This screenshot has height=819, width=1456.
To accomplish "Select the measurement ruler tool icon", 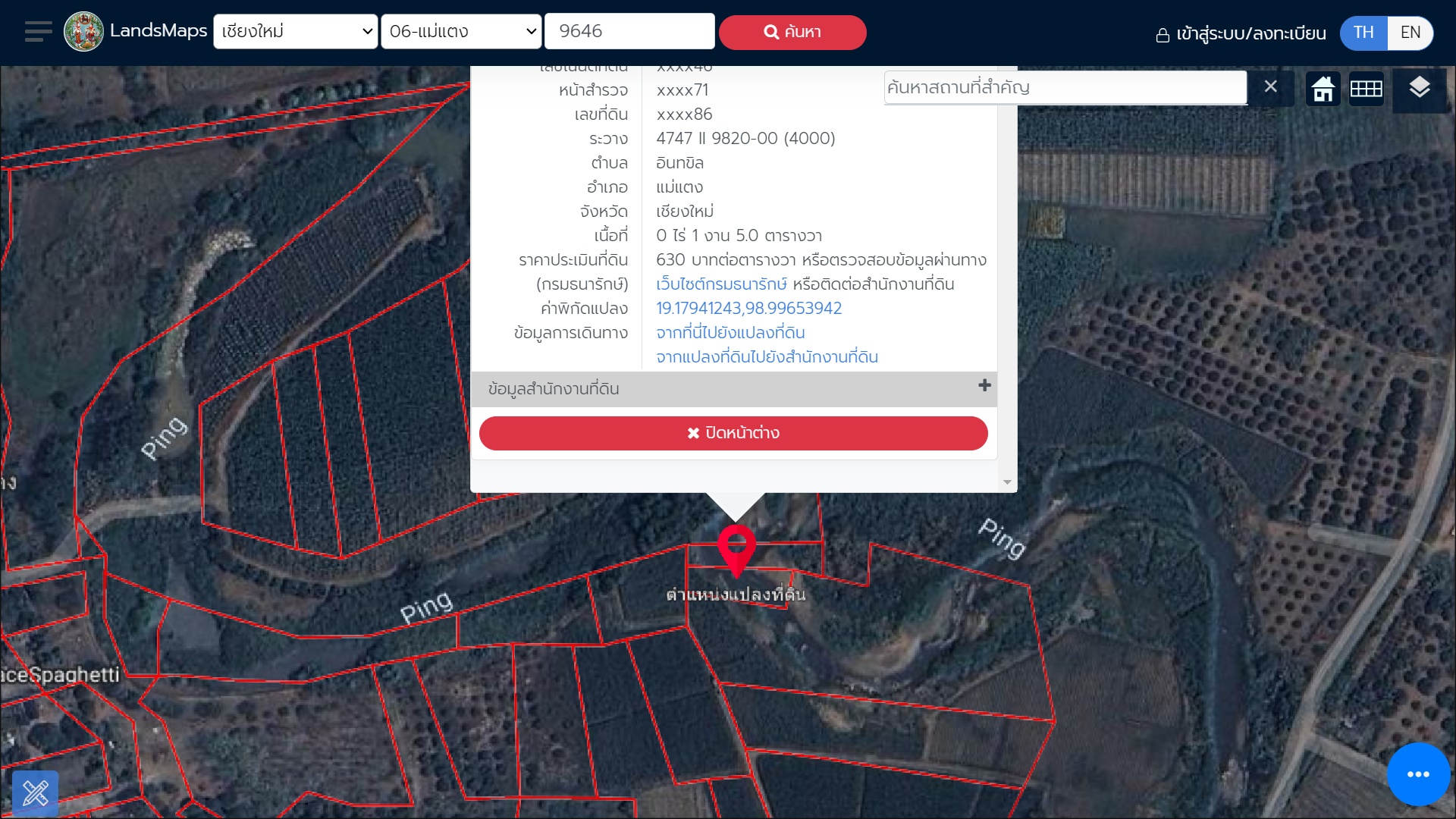I will (36, 793).
